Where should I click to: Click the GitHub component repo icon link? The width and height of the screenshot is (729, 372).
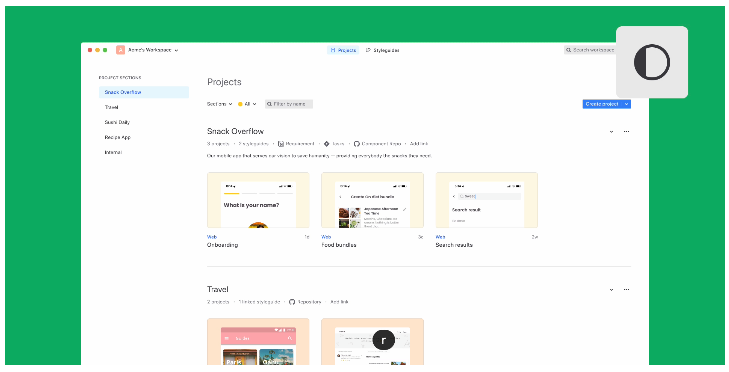[357, 144]
